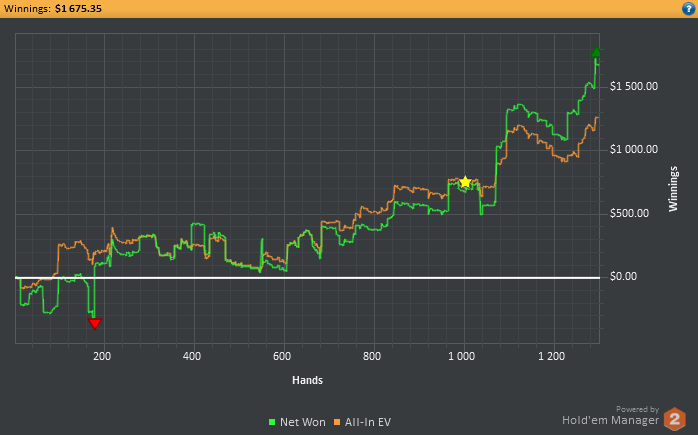Screen dimensions: 698x435
Task: Click the $1 500.00 y-axis label
Action: tap(634, 86)
